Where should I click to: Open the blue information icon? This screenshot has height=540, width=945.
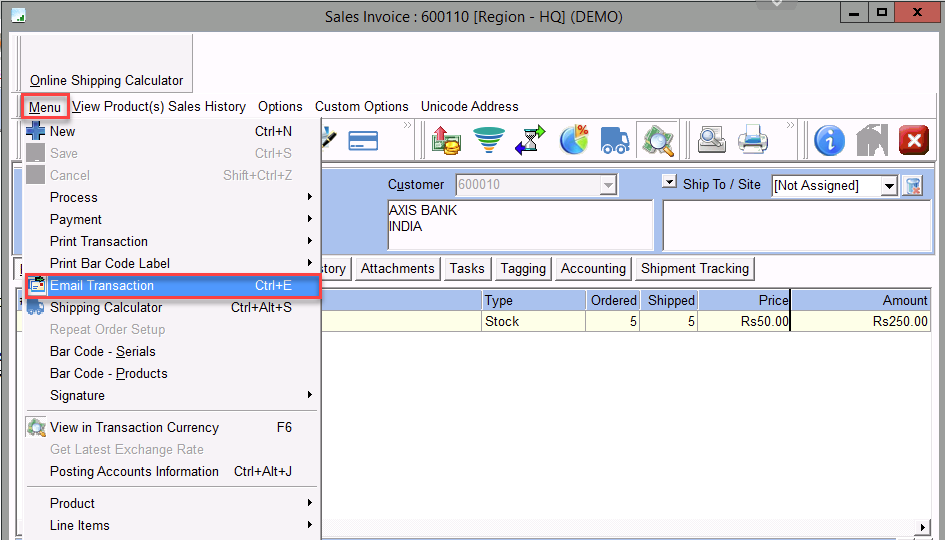[x=829, y=141]
